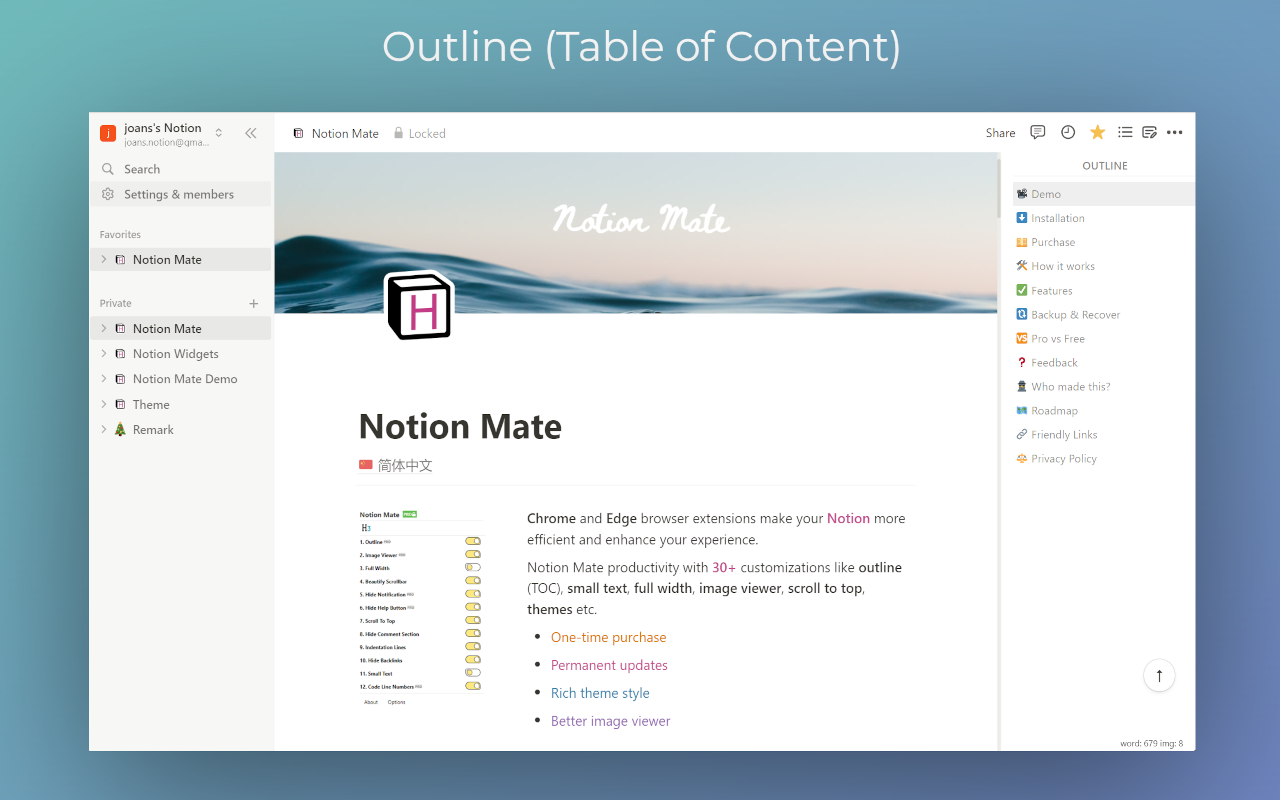Collapse the sidebar with the double-chevron
The height and width of the screenshot is (800, 1280).
click(250, 132)
